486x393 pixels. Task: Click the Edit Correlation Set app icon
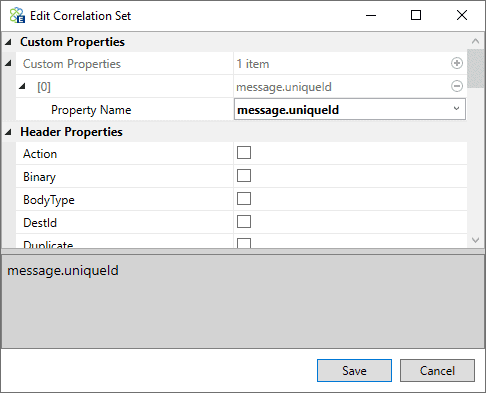17,15
